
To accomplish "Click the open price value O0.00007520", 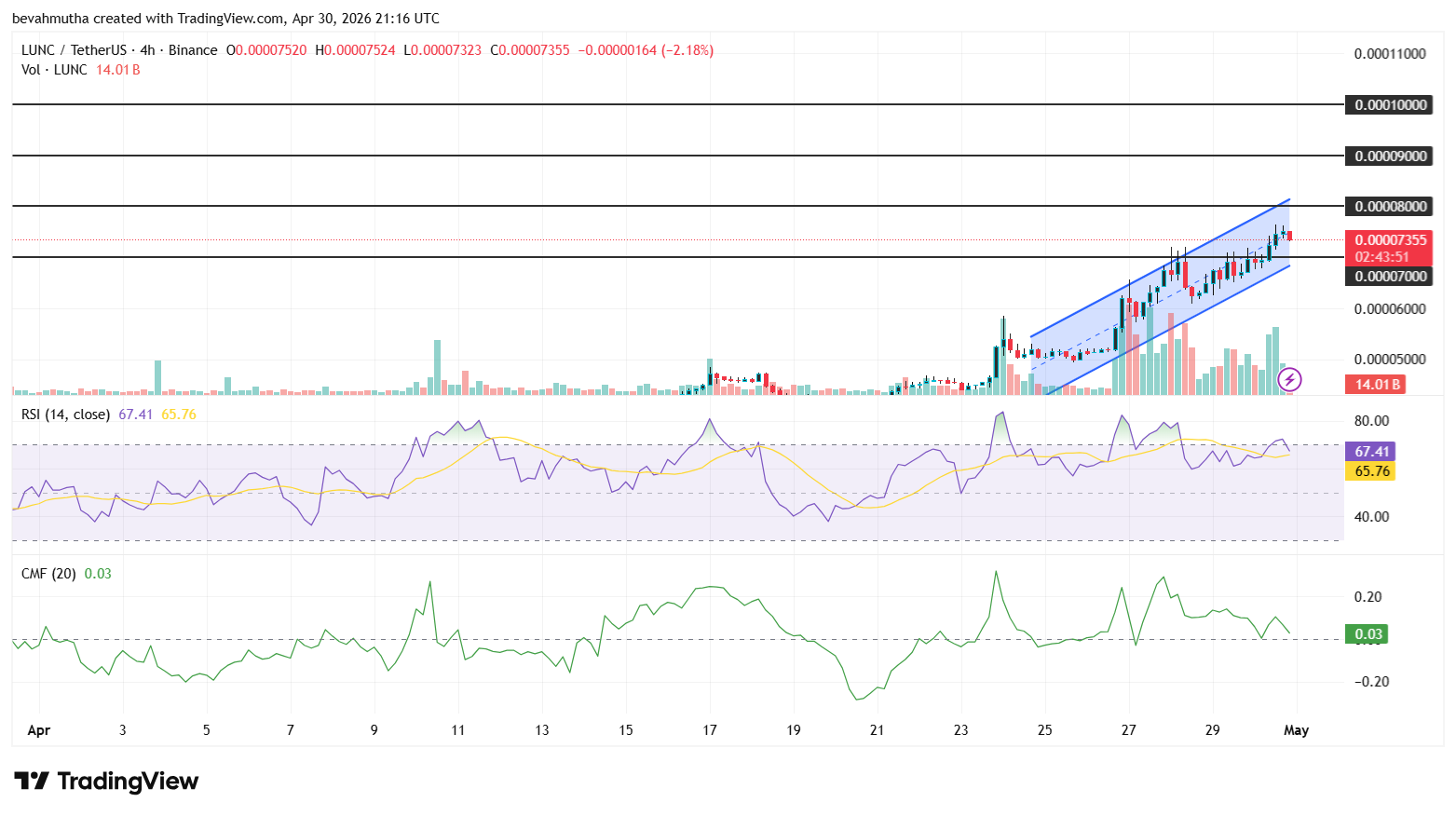I will 266,50.
